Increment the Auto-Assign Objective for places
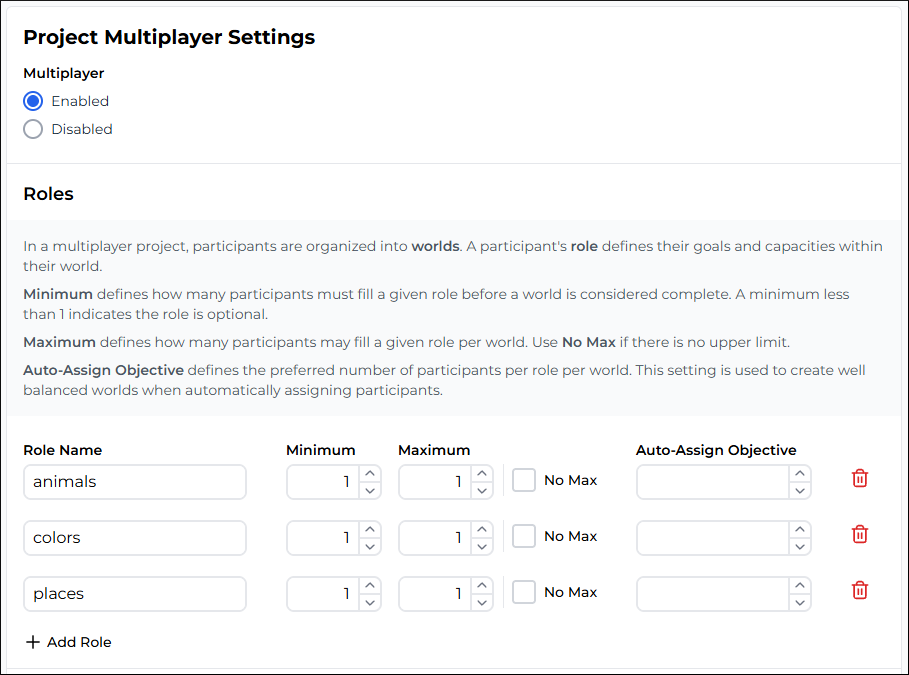 [800, 586]
